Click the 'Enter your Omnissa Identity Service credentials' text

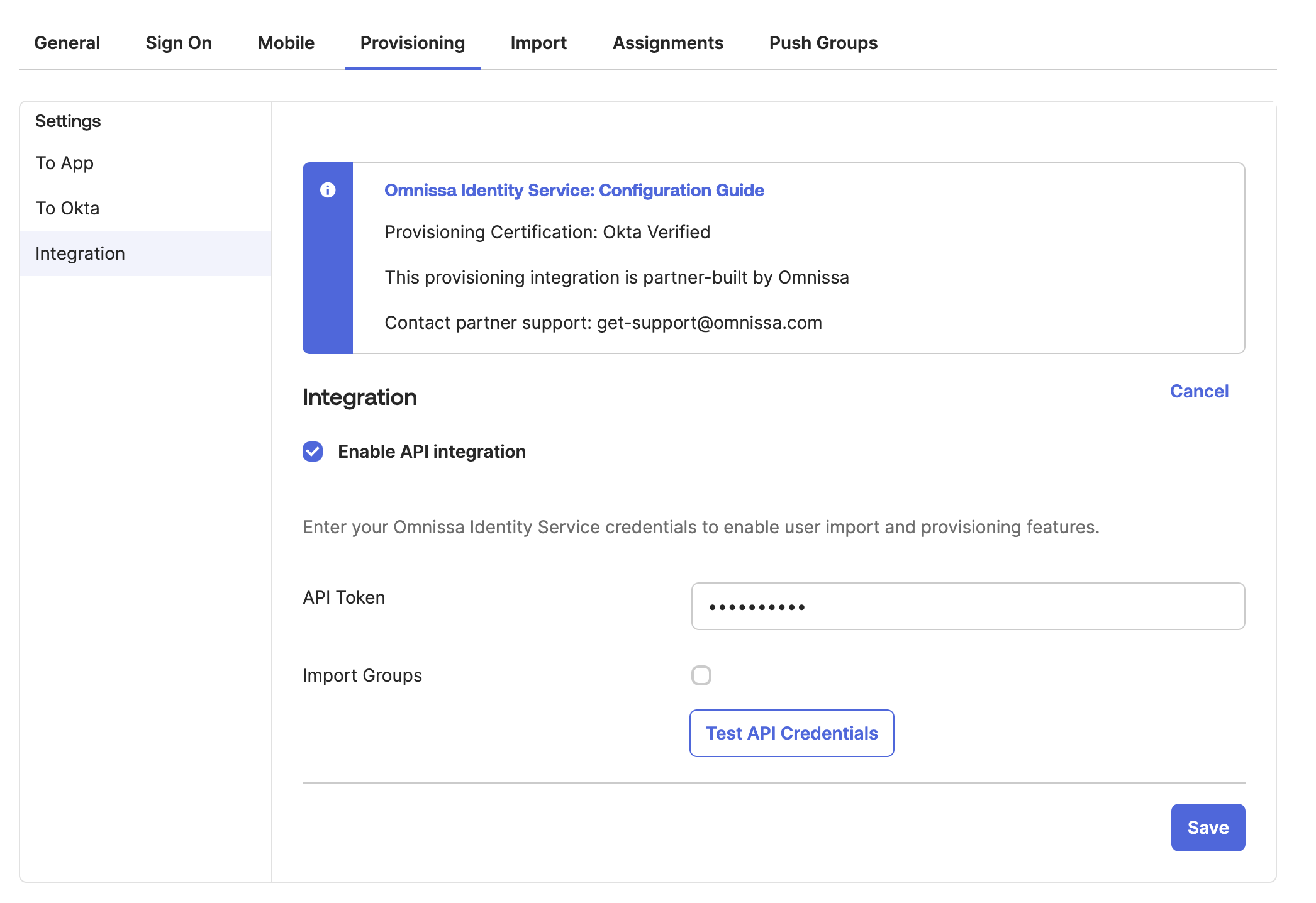(701, 527)
